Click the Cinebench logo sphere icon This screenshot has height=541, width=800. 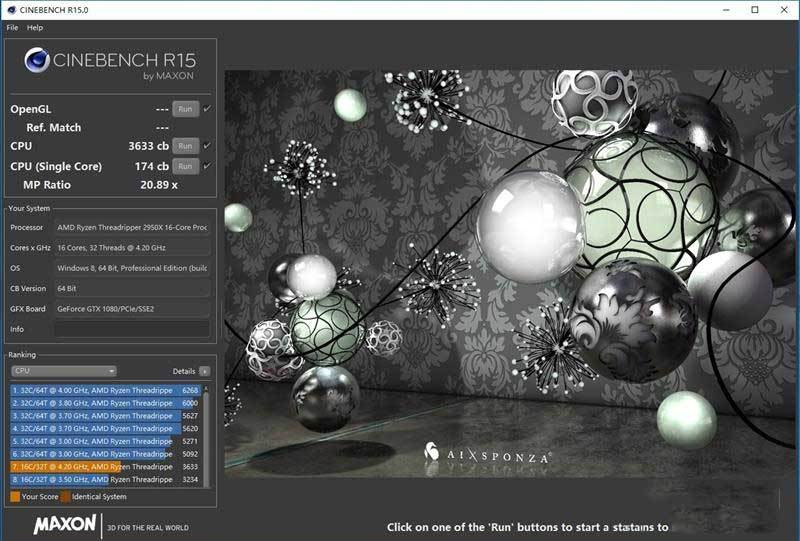(39, 60)
